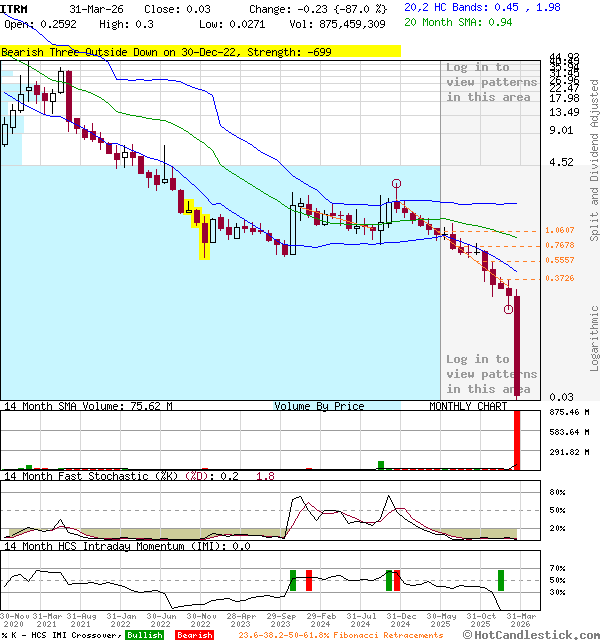
Task: Click the tall red volume bar
Action: [518, 440]
